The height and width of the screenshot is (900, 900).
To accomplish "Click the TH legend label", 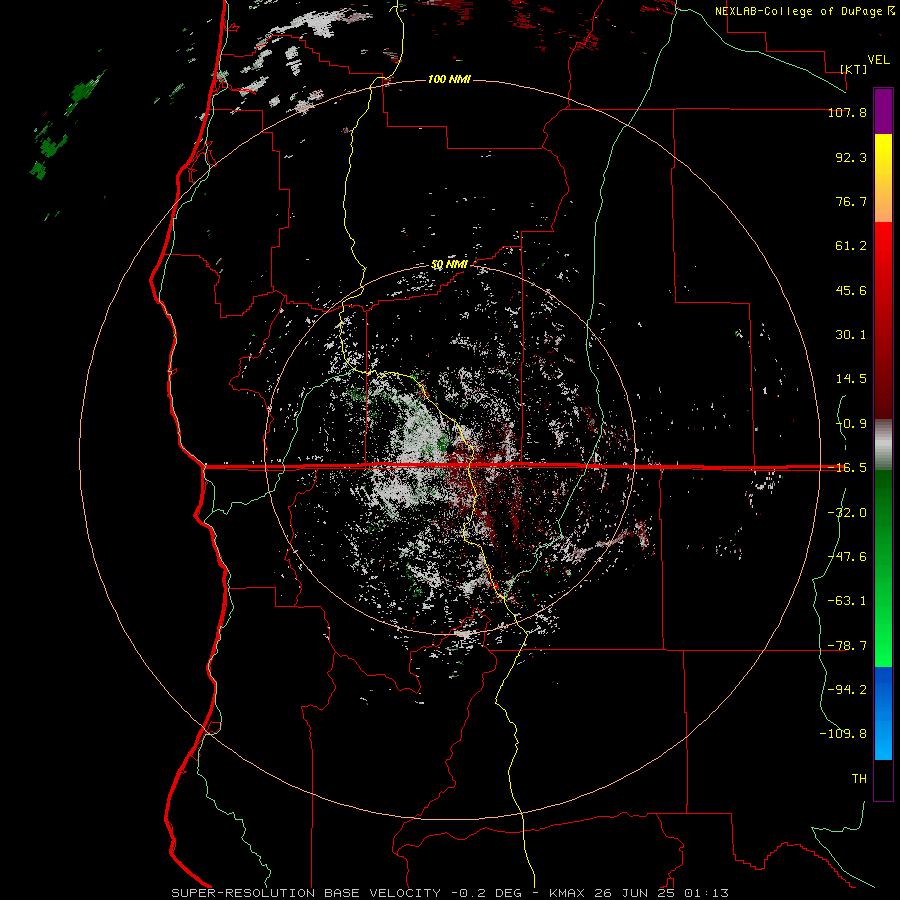I will (859, 779).
